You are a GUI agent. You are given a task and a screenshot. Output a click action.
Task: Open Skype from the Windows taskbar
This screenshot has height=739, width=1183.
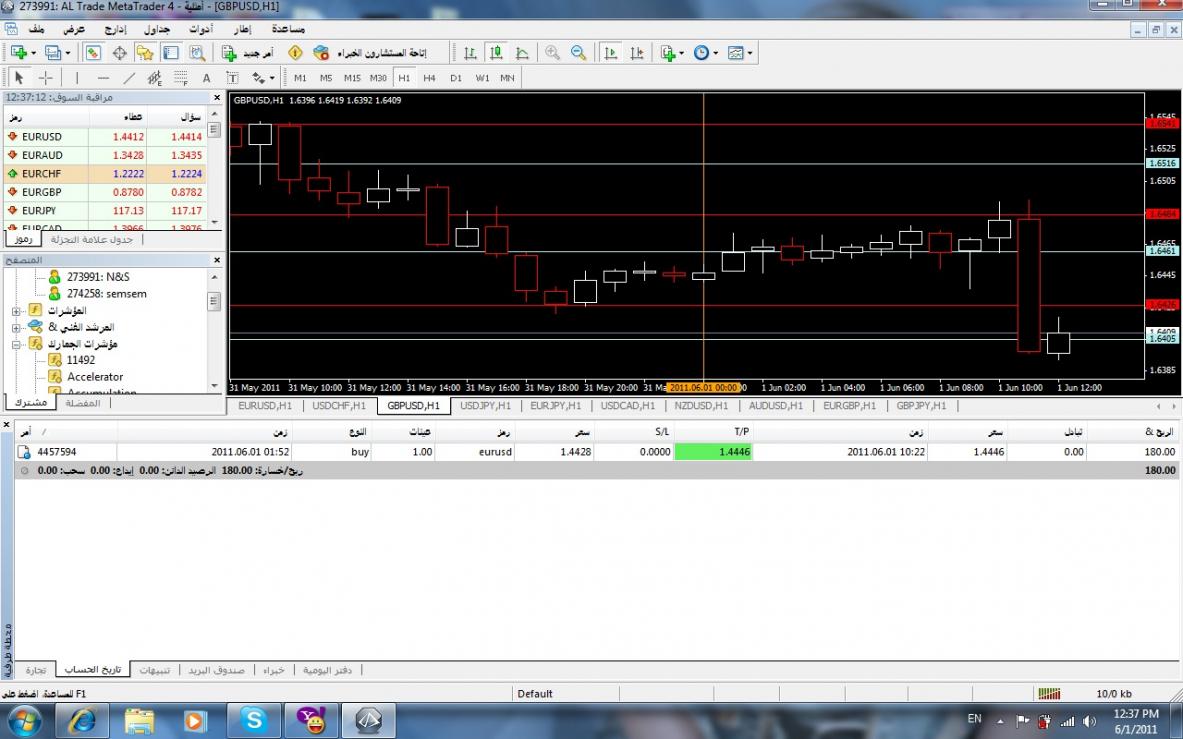(x=253, y=719)
